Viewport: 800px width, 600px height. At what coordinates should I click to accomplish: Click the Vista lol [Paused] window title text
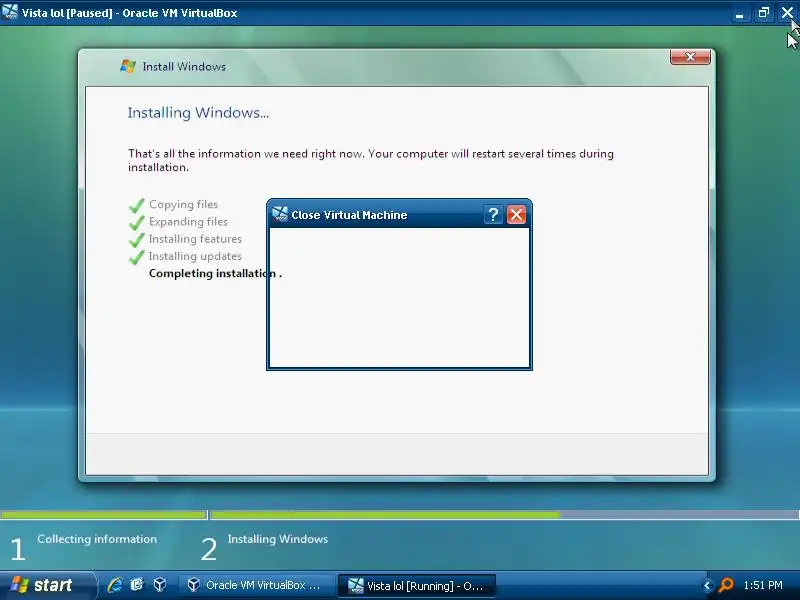(x=130, y=13)
